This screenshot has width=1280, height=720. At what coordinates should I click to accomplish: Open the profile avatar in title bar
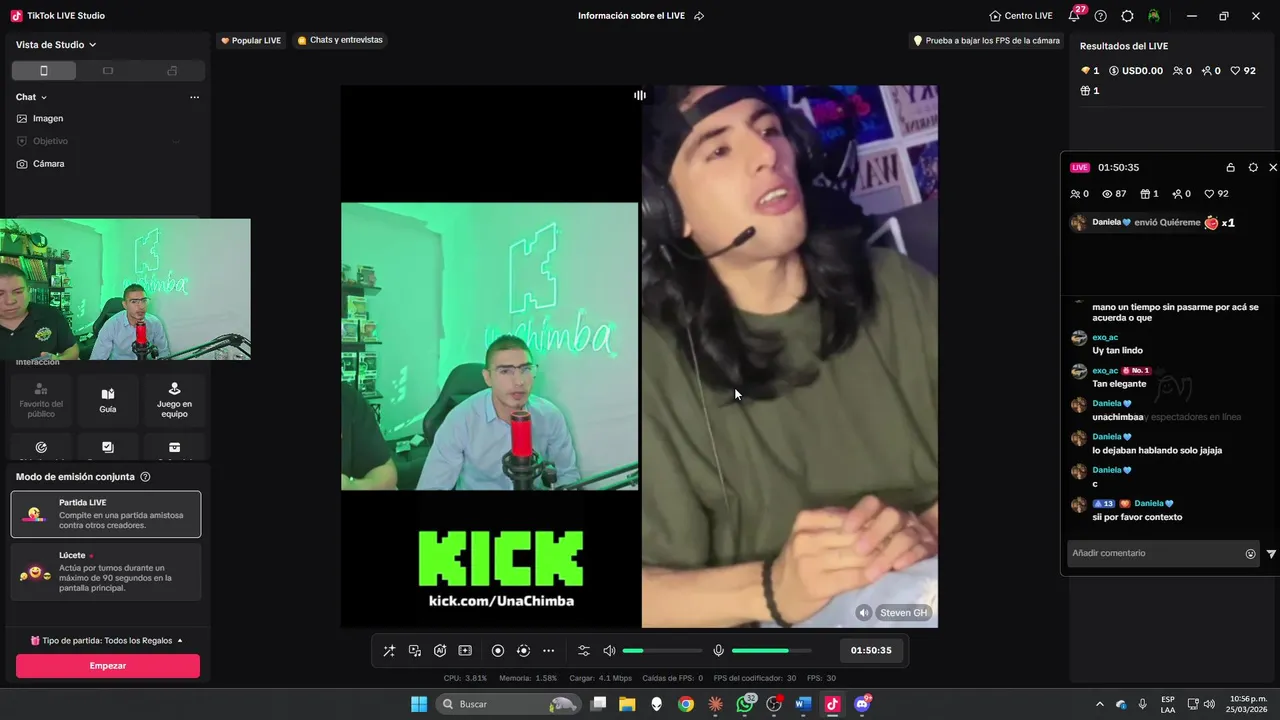tap(1154, 16)
